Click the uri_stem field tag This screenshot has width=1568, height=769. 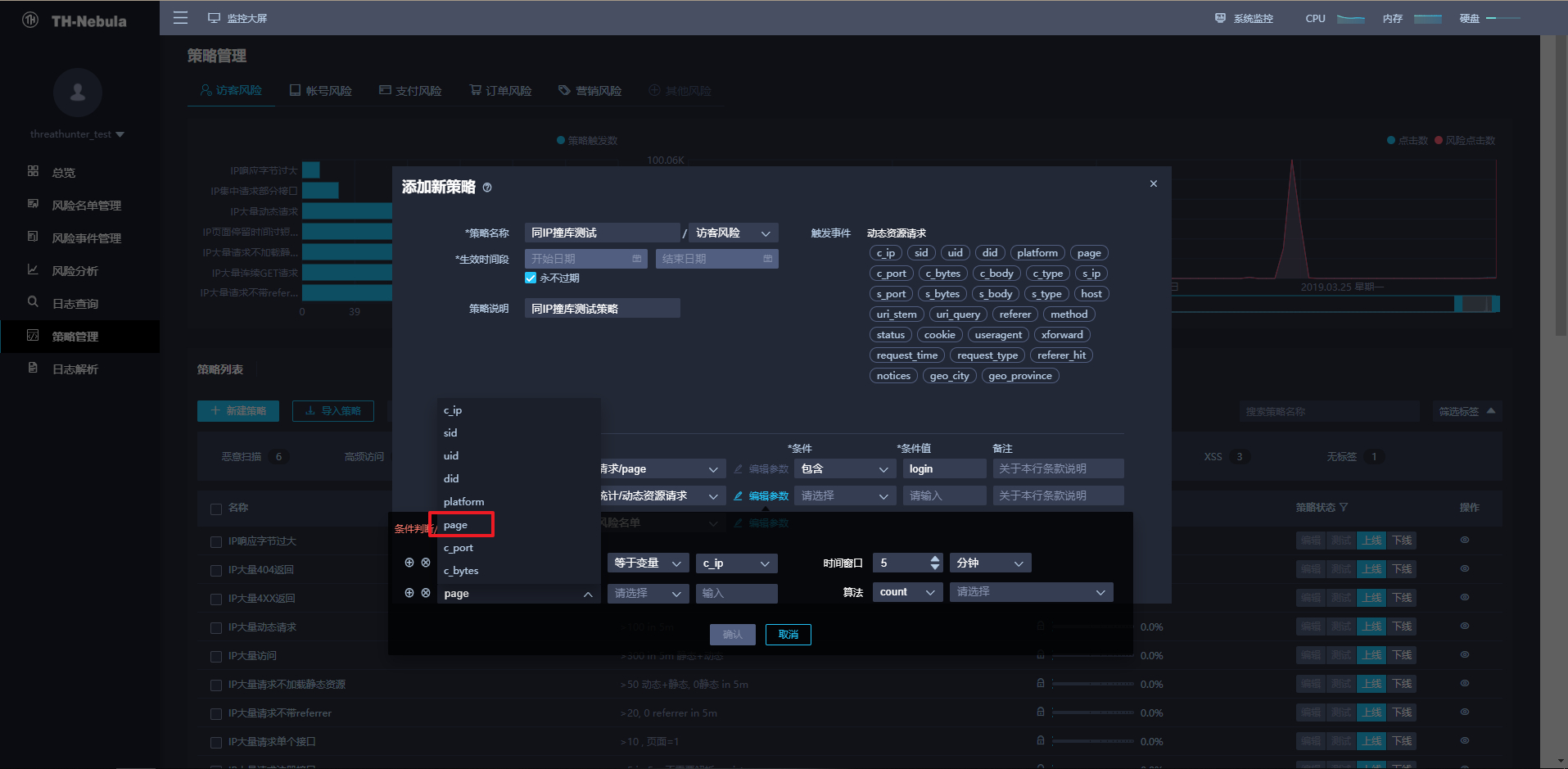pos(897,314)
